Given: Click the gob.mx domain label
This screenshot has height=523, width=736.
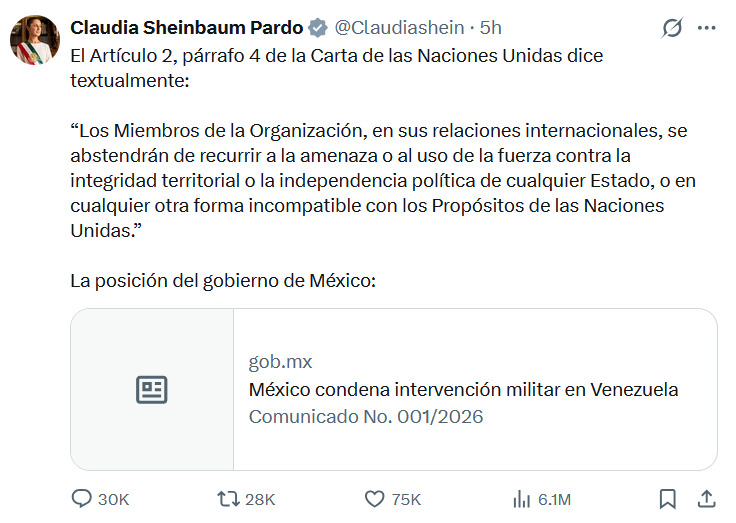Looking at the screenshot, I should [280, 362].
